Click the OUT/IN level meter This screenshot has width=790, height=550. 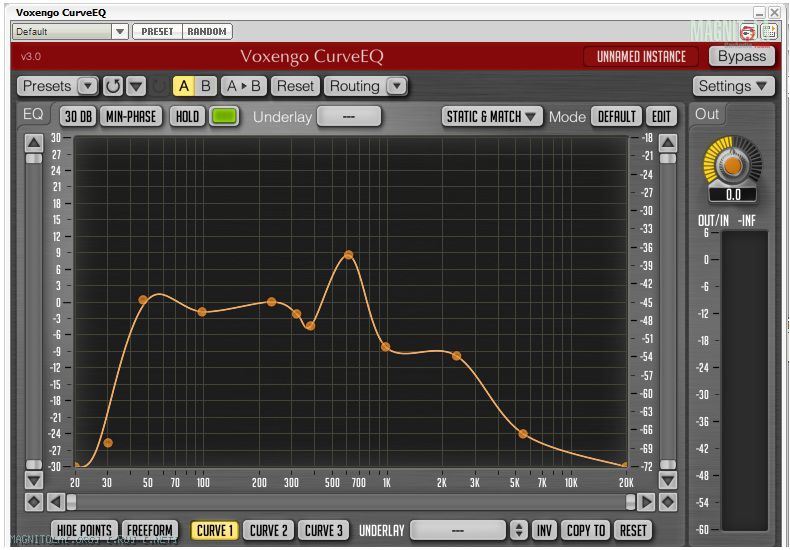point(745,381)
